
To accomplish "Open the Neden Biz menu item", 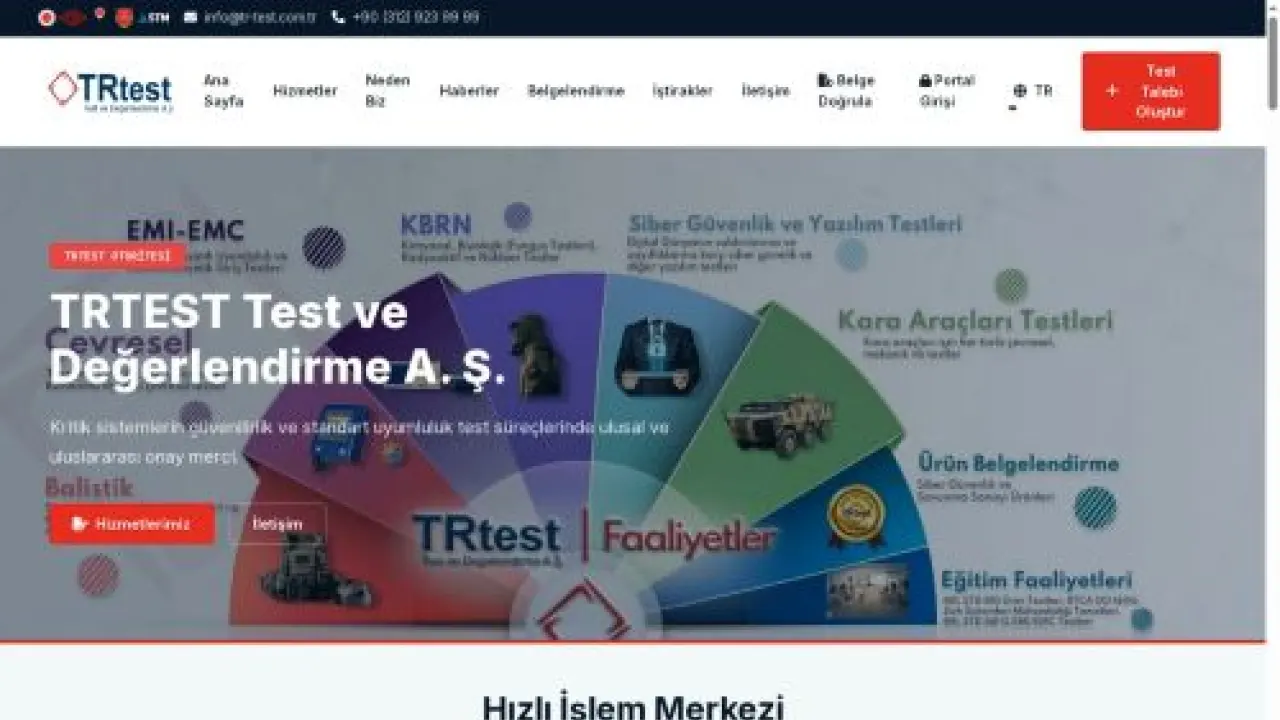I will click(x=388, y=91).
